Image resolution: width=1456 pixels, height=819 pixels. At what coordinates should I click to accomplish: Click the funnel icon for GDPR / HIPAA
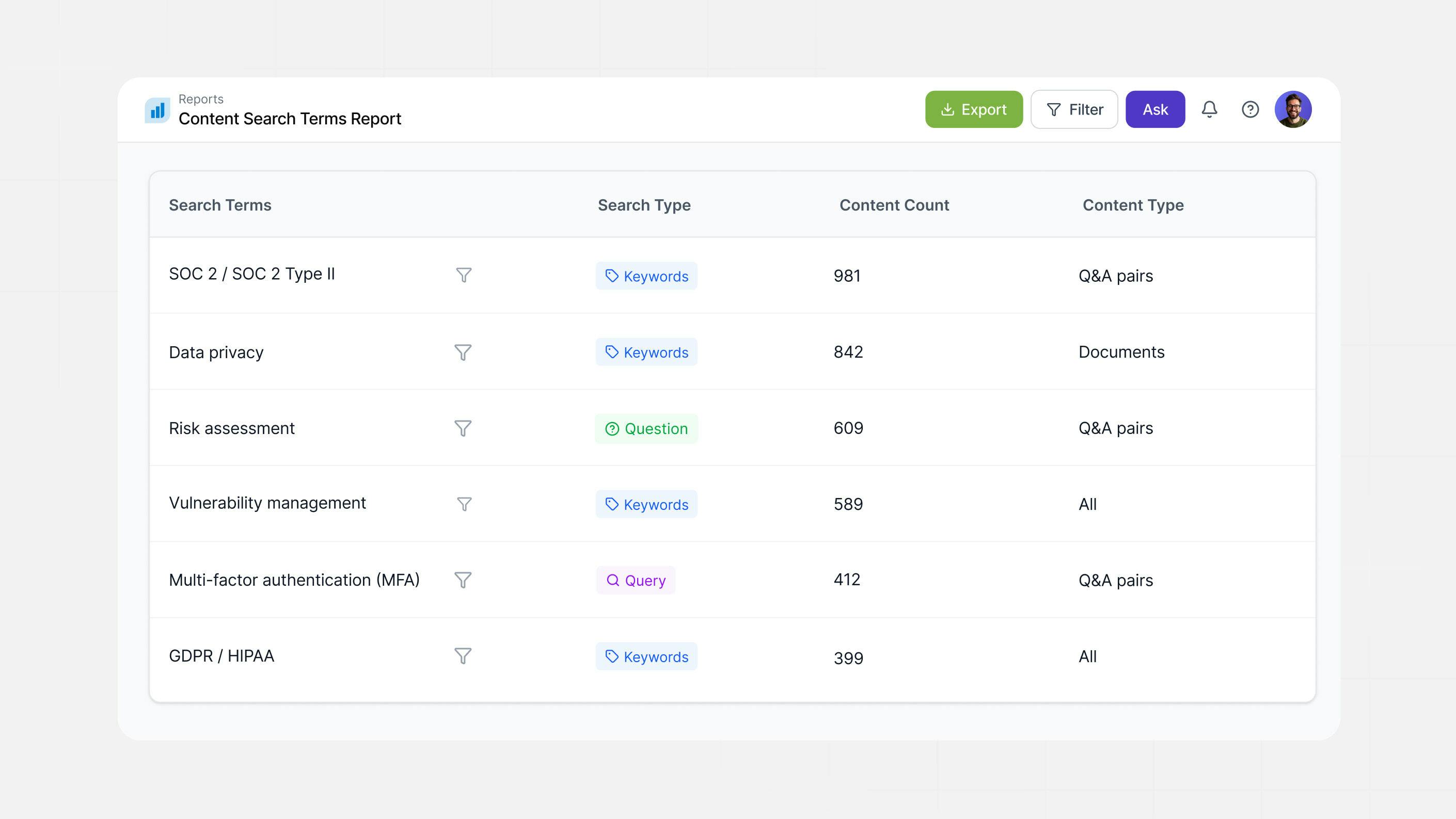[463, 656]
